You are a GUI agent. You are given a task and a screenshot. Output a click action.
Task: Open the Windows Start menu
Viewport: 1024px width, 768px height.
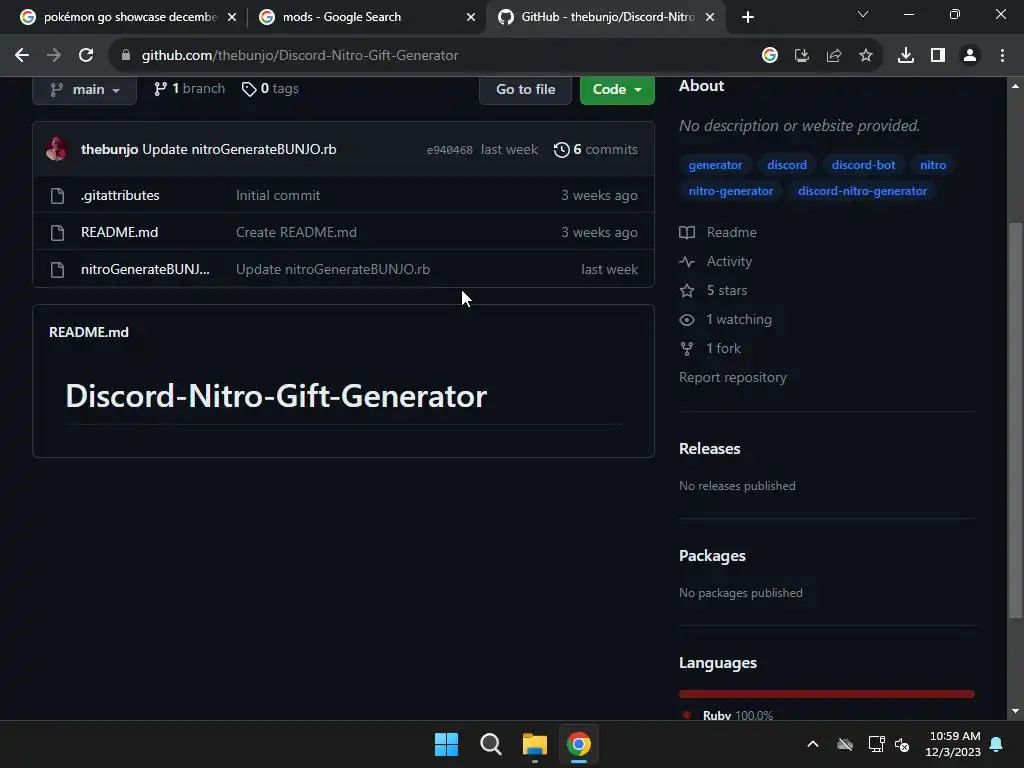[x=447, y=744]
